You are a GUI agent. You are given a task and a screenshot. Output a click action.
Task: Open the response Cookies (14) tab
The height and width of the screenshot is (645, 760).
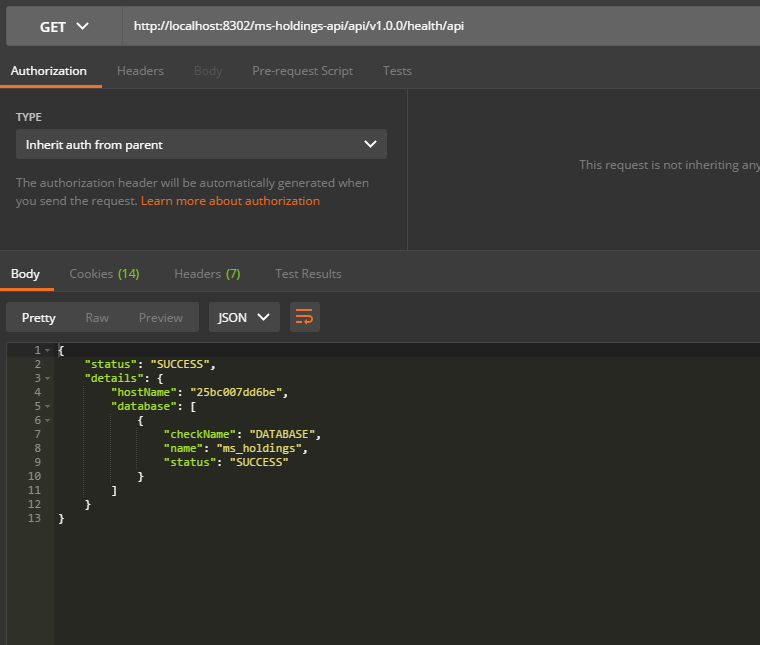(104, 273)
